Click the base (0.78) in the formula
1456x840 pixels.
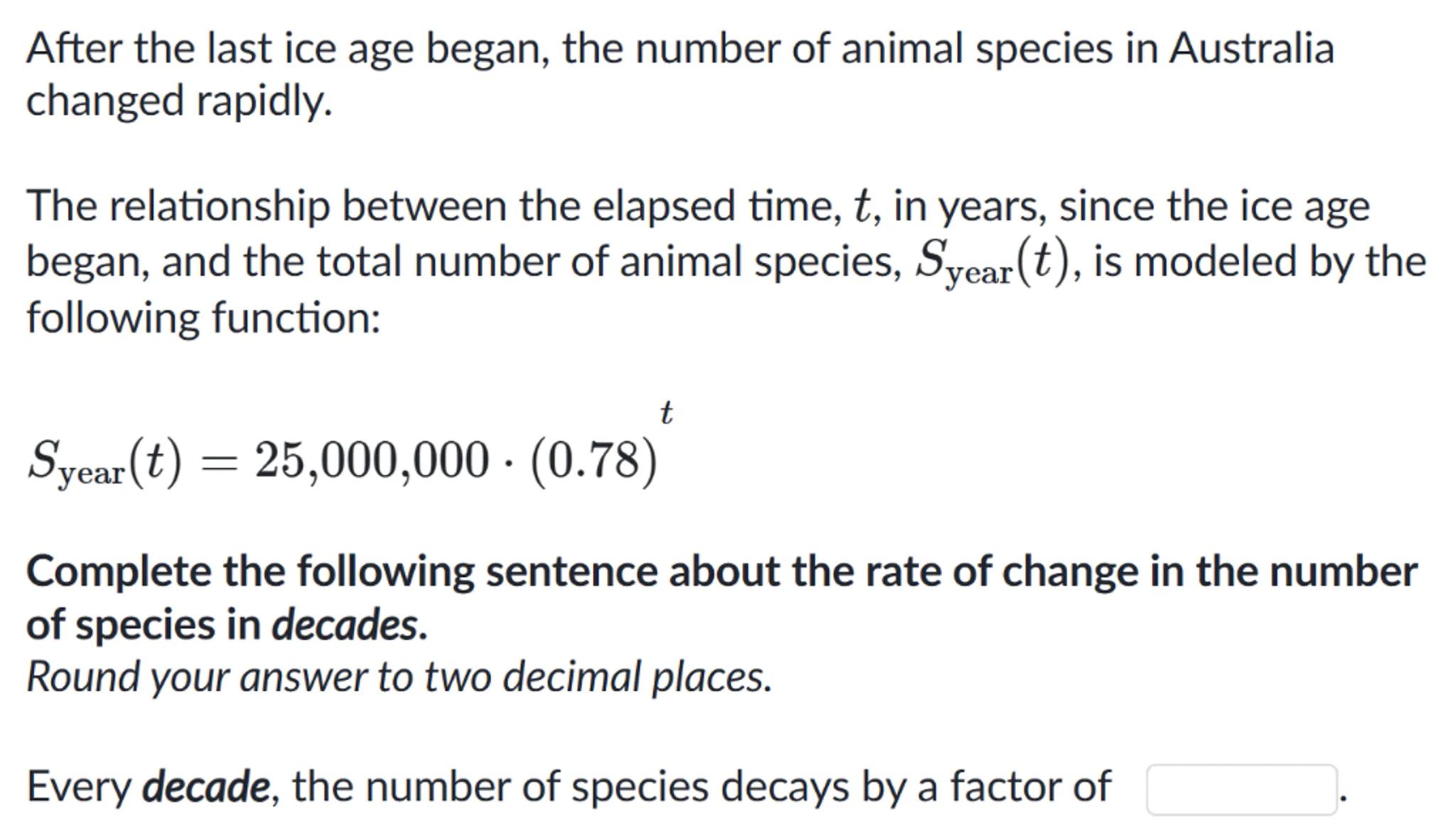594,461
